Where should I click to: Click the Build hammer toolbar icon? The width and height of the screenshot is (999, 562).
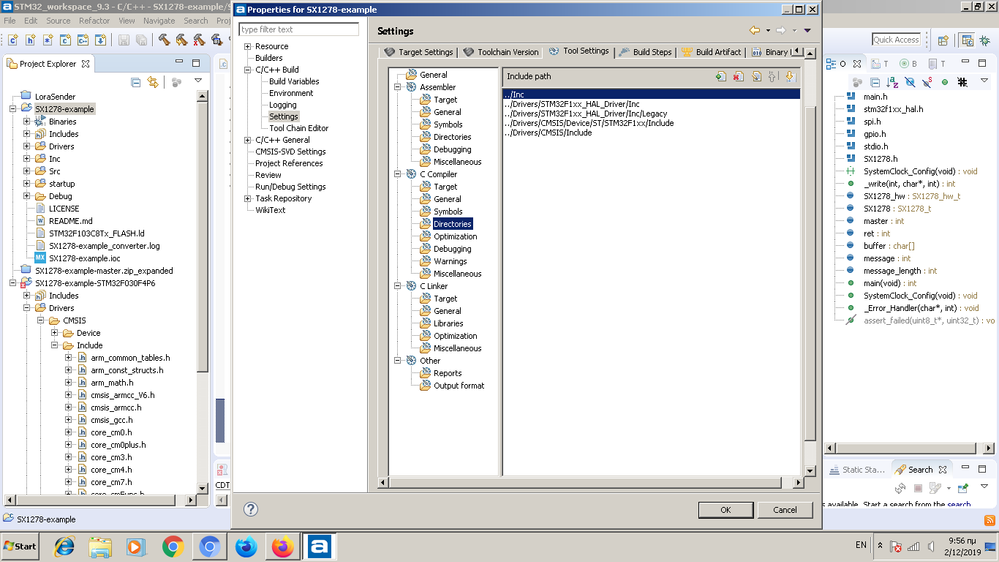coord(164,40)
